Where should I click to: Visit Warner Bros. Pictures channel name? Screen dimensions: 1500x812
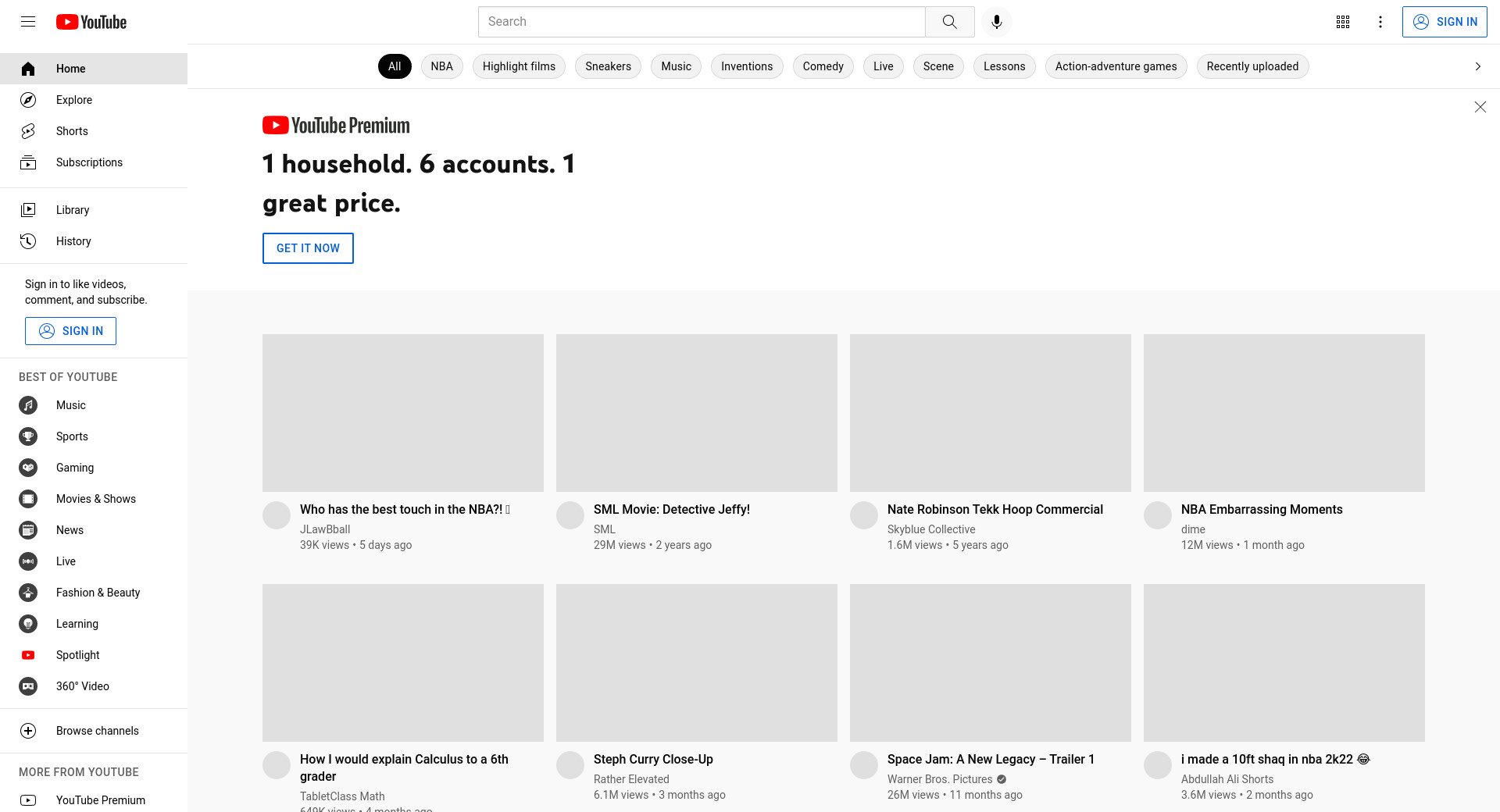point(940,779)
